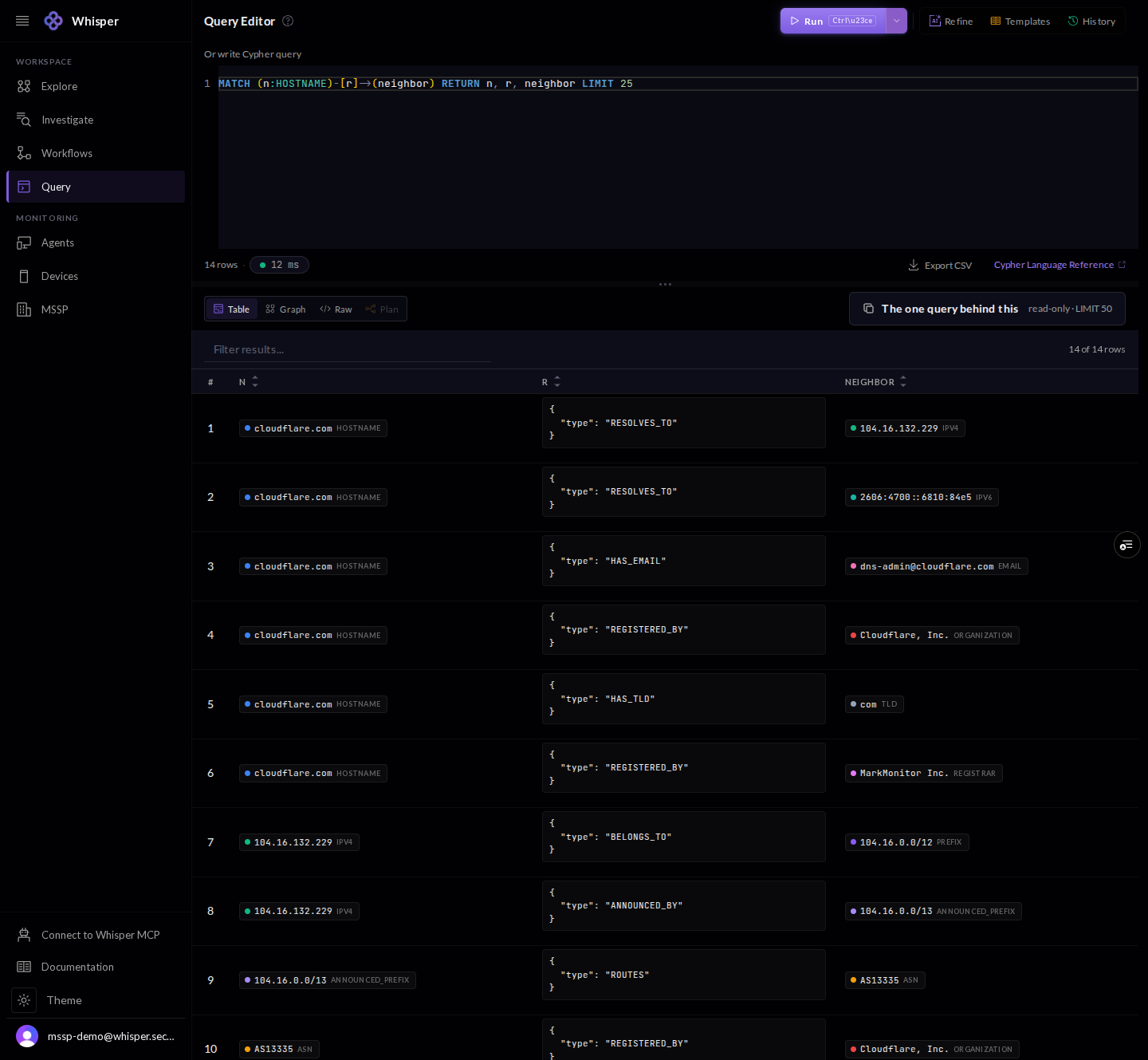Click the user avatar icon
The width and height of the screenshot is (1148, 1060).
[27, 1036]
